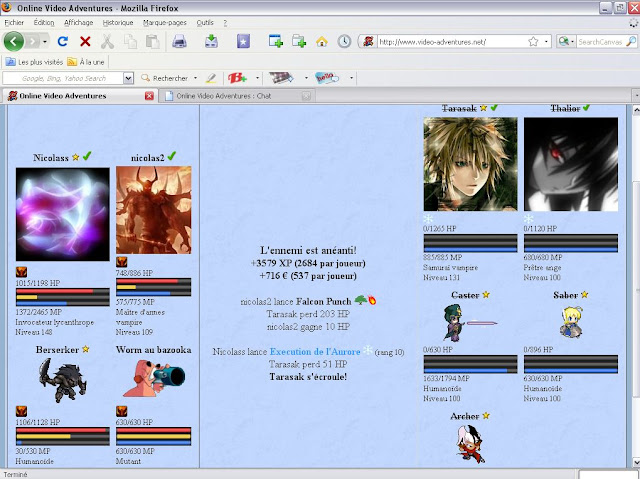Click the Worm au bazooka sprite image
This screenshot has height=479, width=640.
pyautogui.click(x=154, y=378)
